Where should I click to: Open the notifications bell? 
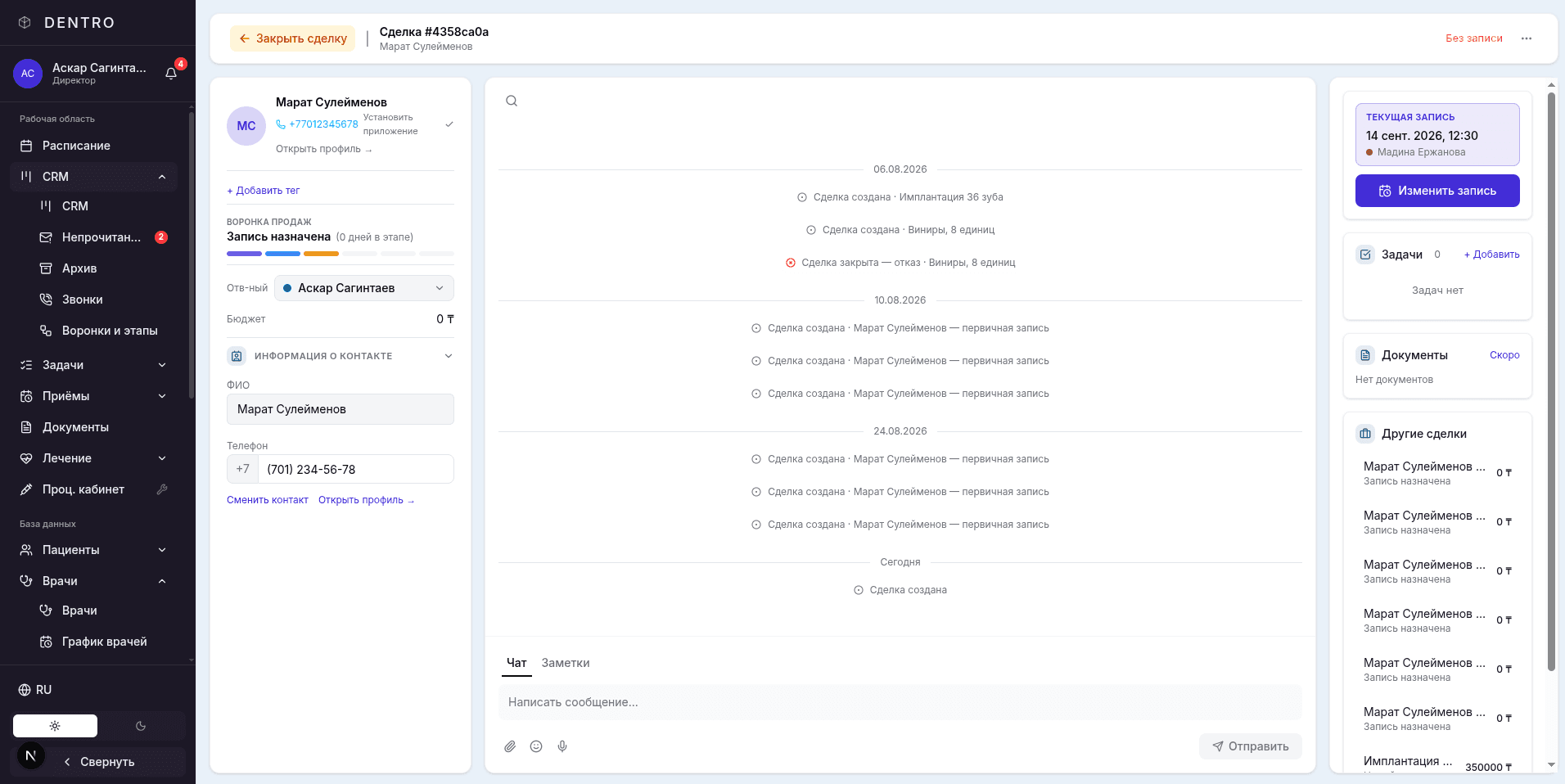tap(171, 73)
